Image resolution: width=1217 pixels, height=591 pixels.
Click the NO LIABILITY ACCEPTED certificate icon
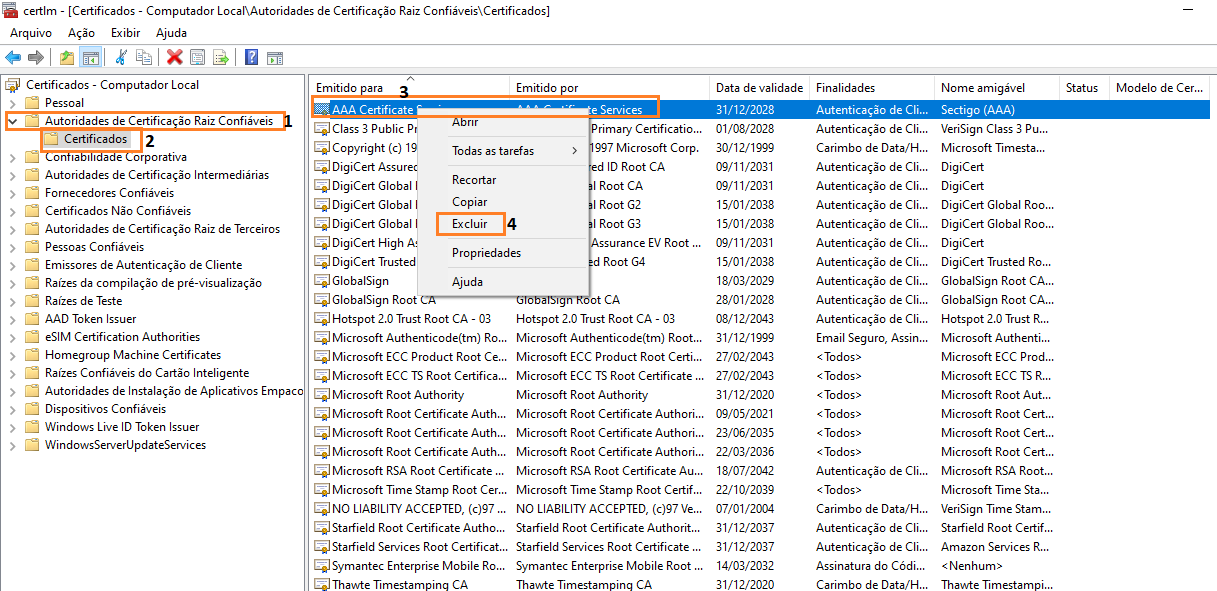tap(322, 509)
